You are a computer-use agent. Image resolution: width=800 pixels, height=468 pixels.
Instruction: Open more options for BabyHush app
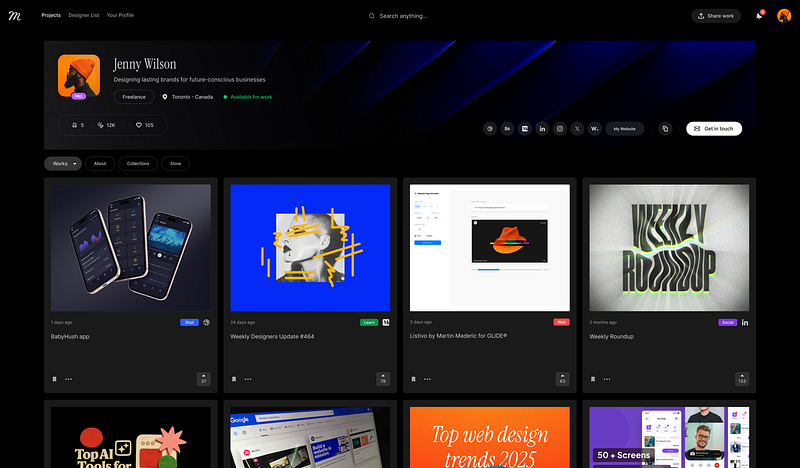click(x=68, y=379)
